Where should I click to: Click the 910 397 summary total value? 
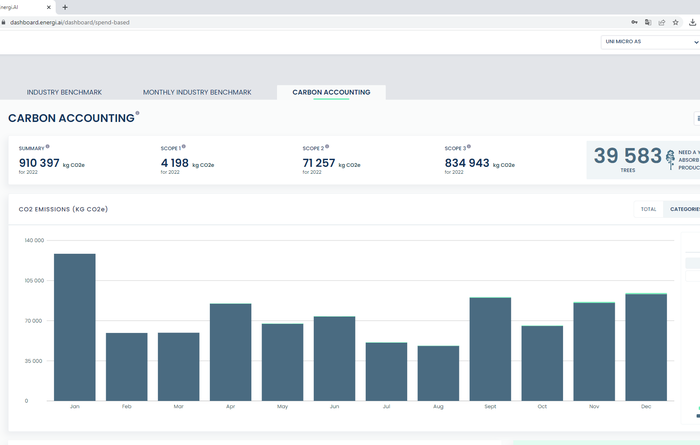[39, 163]
